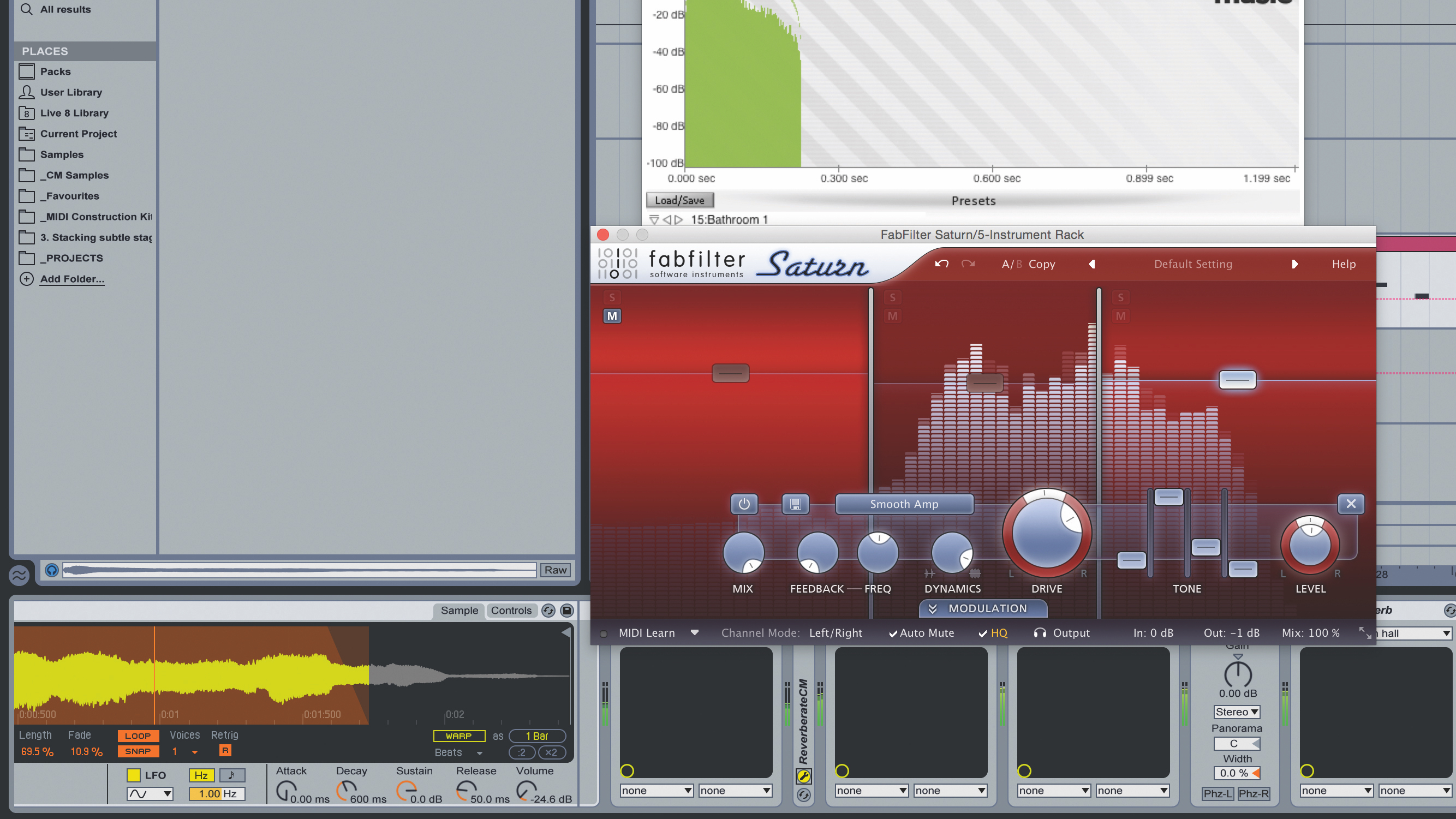Click the Saturn interface resize arrows icon
Viewport: 1456px width, 819px height.
[x=1365, y=633]
